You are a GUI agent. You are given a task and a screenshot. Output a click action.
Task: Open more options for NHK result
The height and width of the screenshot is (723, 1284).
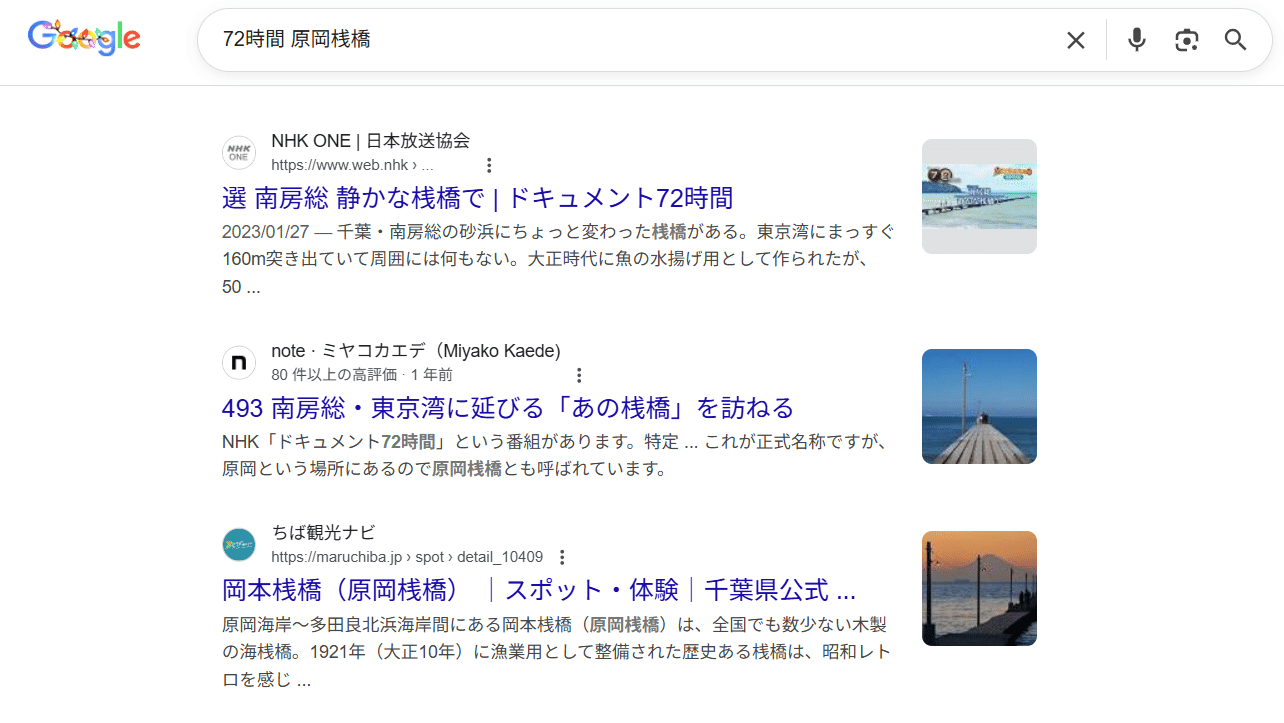489,166
